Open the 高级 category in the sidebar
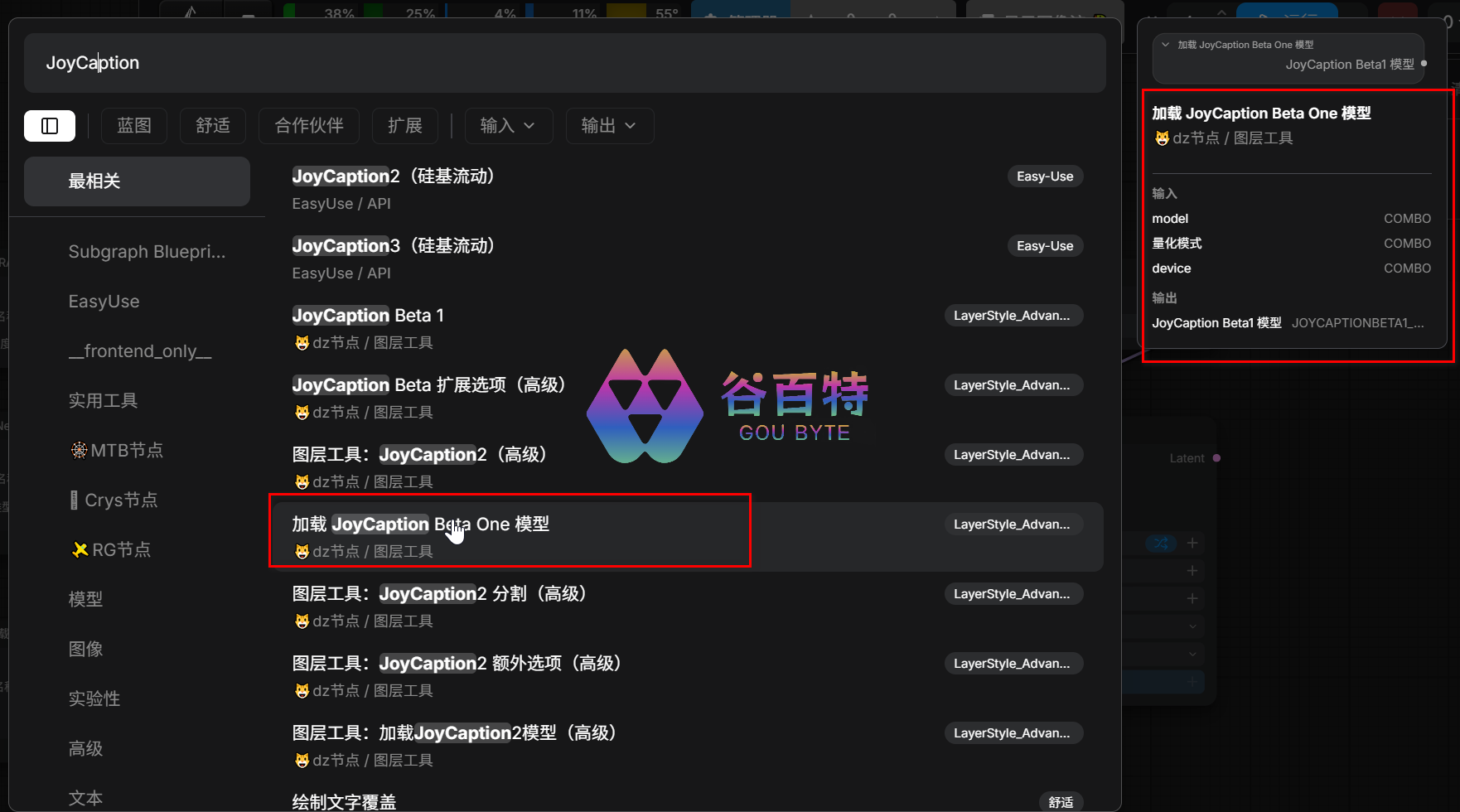Image resolution: width=1460 pixels, height=812 pixels. click(x=85, y=749)
